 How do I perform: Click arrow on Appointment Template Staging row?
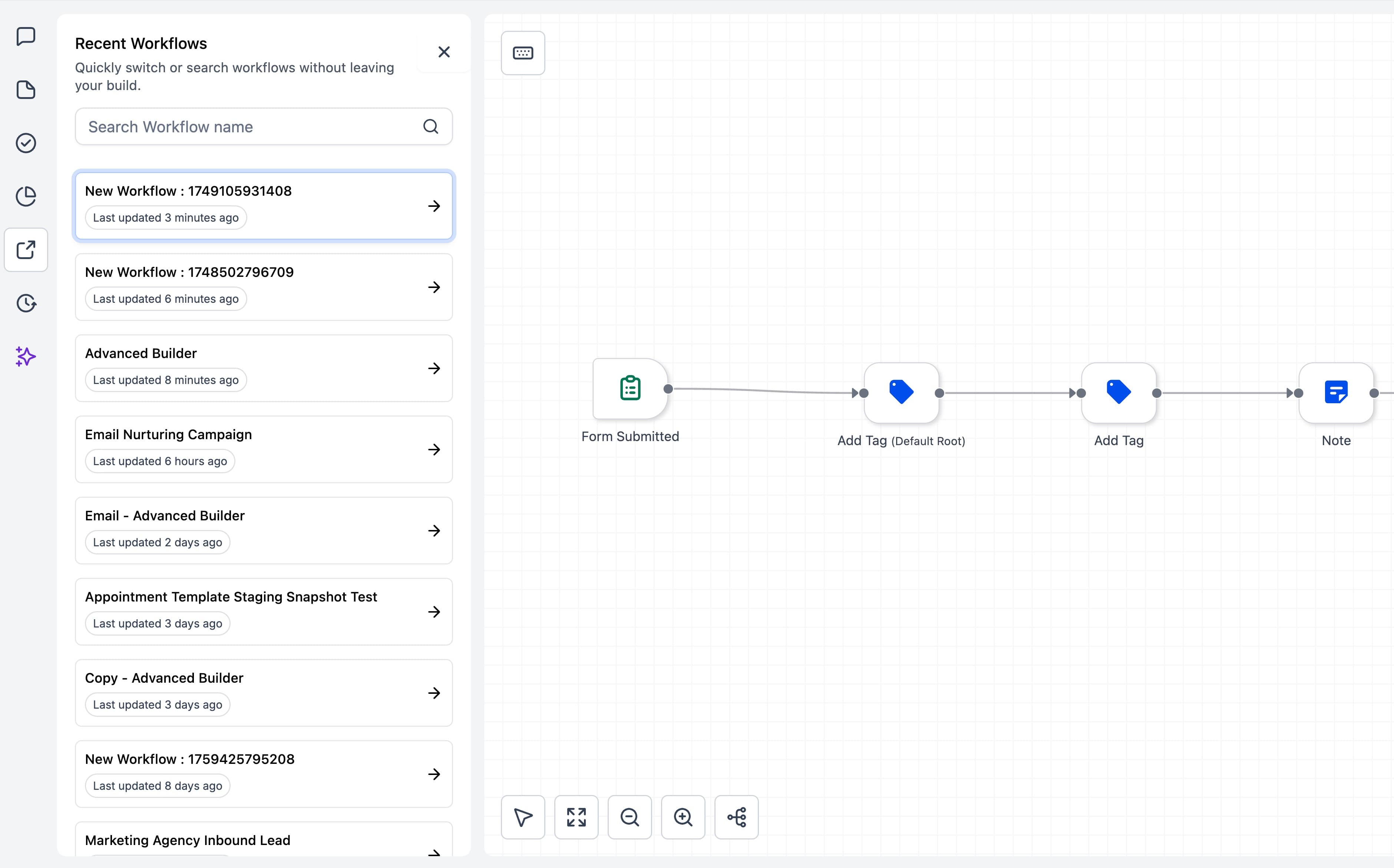click(x=434, y=612)
